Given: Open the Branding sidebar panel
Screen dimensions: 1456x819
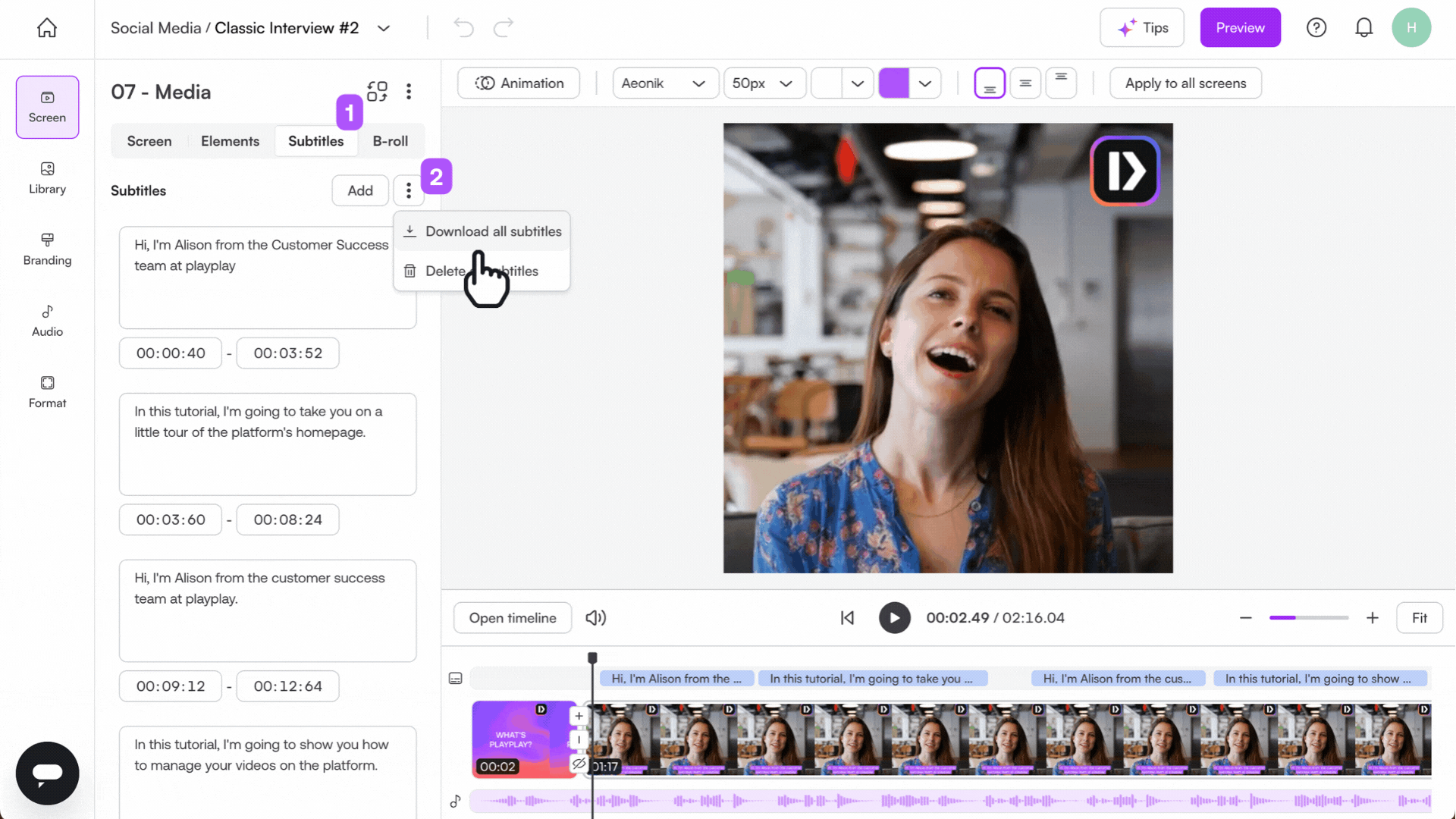Looking at the screenshot, I should pos(47,249).
